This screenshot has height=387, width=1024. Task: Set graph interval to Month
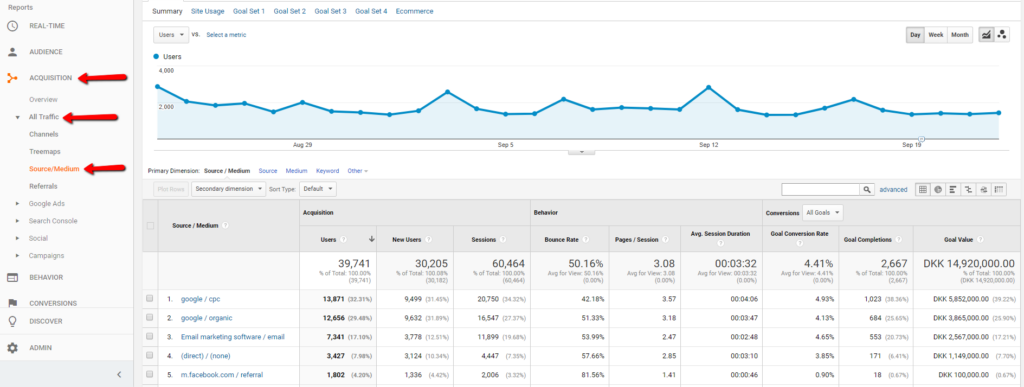pos(959,35)
